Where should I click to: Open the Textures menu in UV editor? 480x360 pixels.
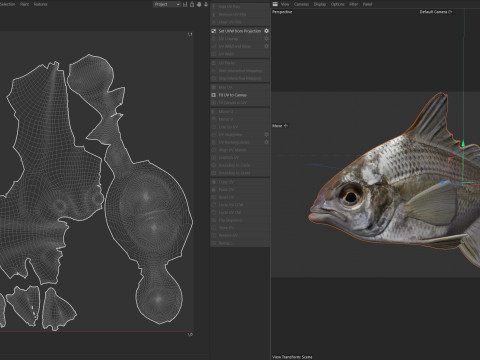click(x=40, y=4)
